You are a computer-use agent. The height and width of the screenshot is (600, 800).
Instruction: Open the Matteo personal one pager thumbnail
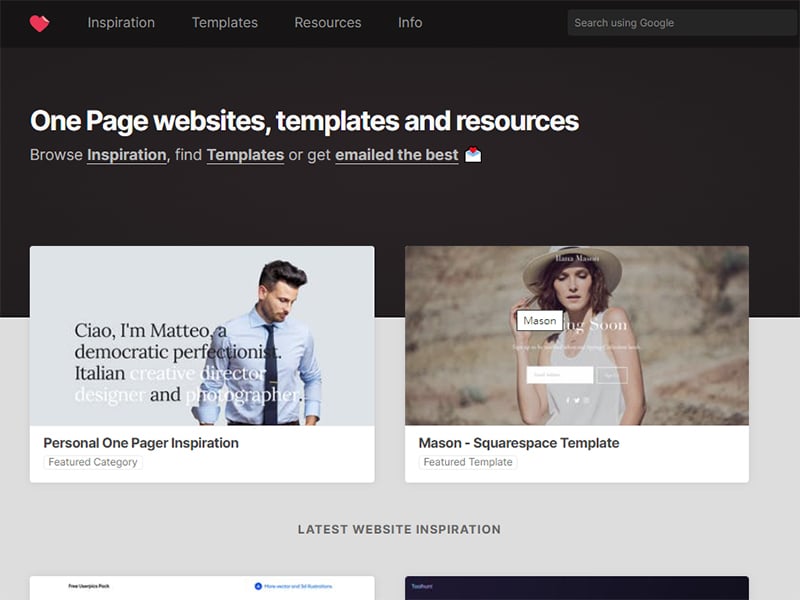click(202, 336)
